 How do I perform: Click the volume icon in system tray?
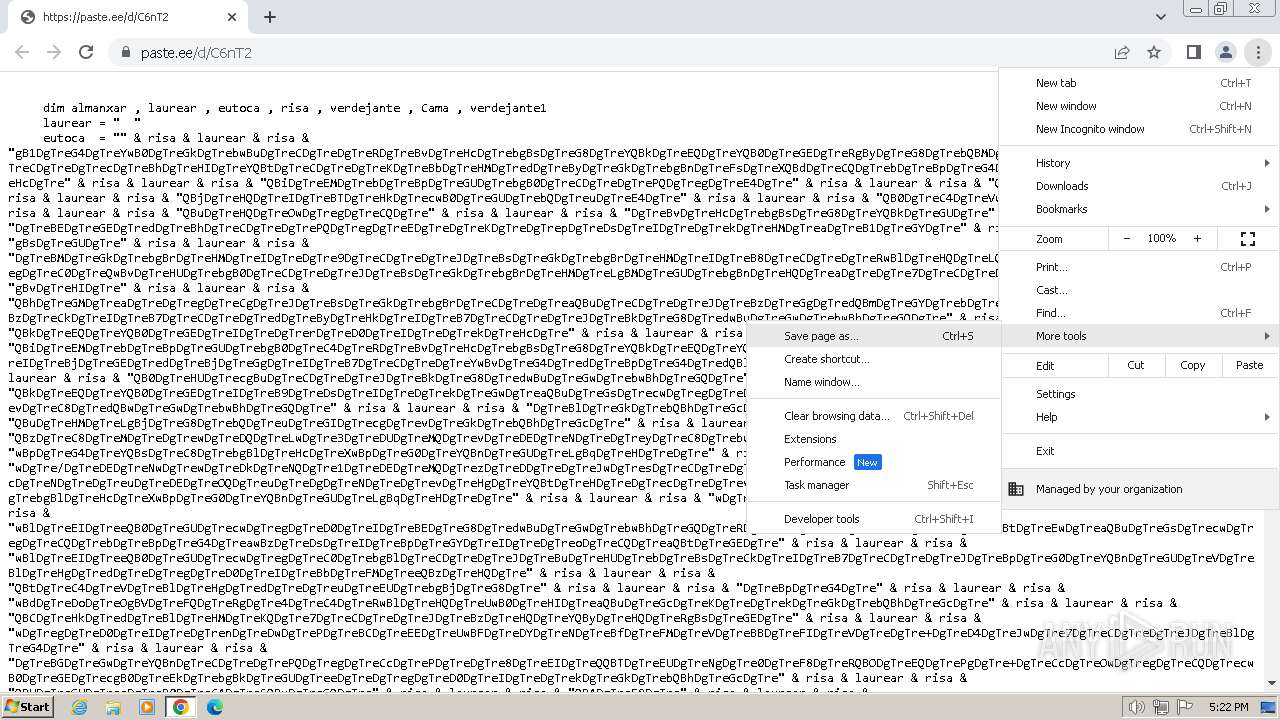(1137, 707)
